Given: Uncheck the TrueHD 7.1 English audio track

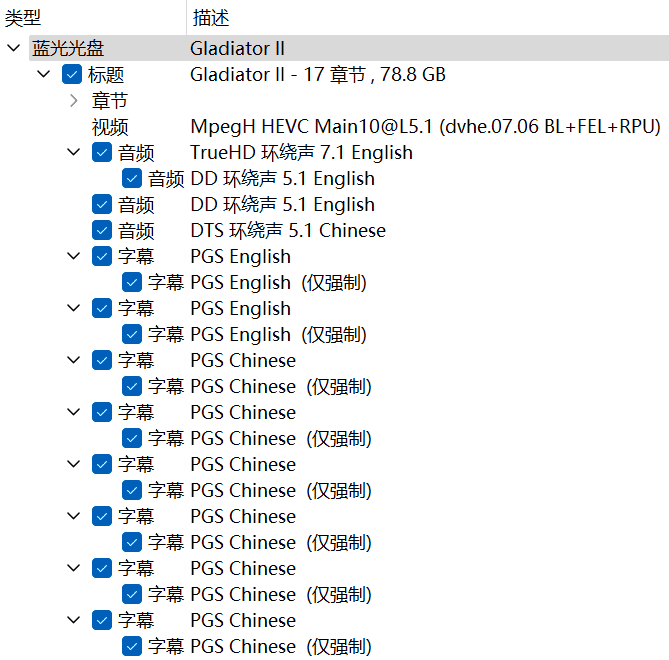Looking at the screenshot, I should point(102,153).
